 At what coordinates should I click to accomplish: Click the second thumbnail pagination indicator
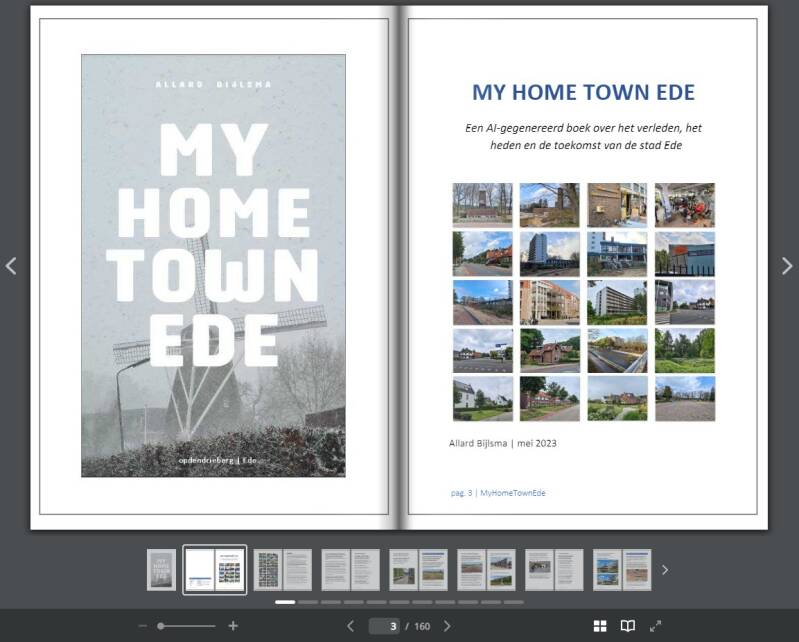(x=308, y=602)
